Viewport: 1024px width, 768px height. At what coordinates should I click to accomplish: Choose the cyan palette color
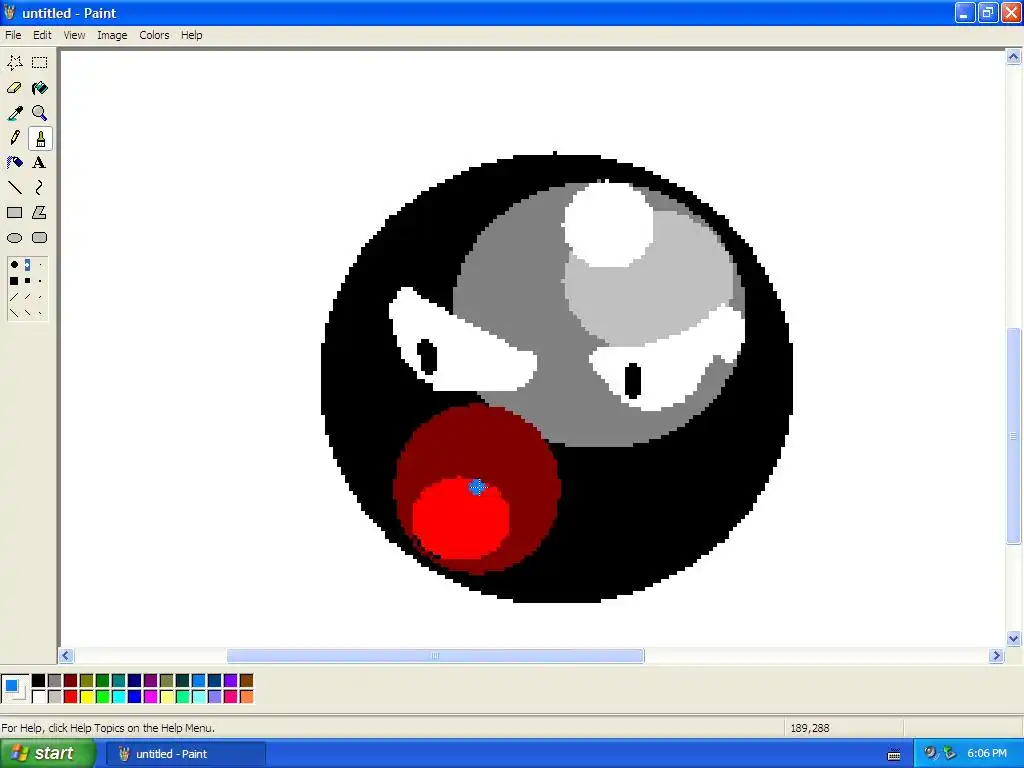(118, 697)
